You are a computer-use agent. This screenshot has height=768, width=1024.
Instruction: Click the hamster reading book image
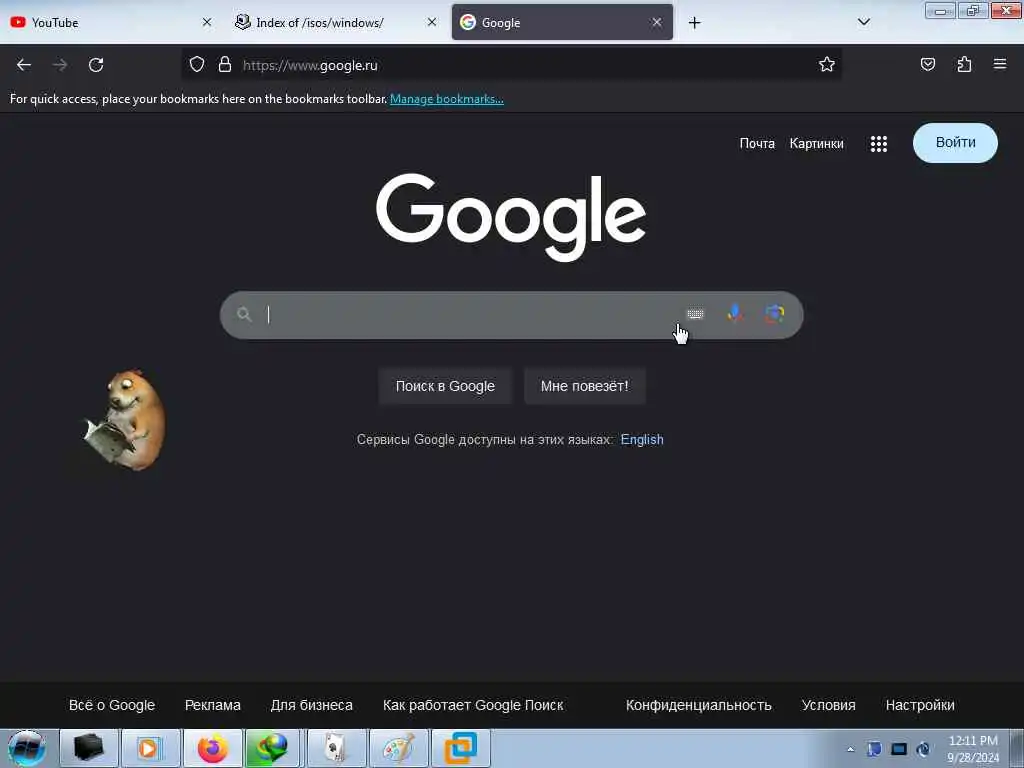[125, 420]
